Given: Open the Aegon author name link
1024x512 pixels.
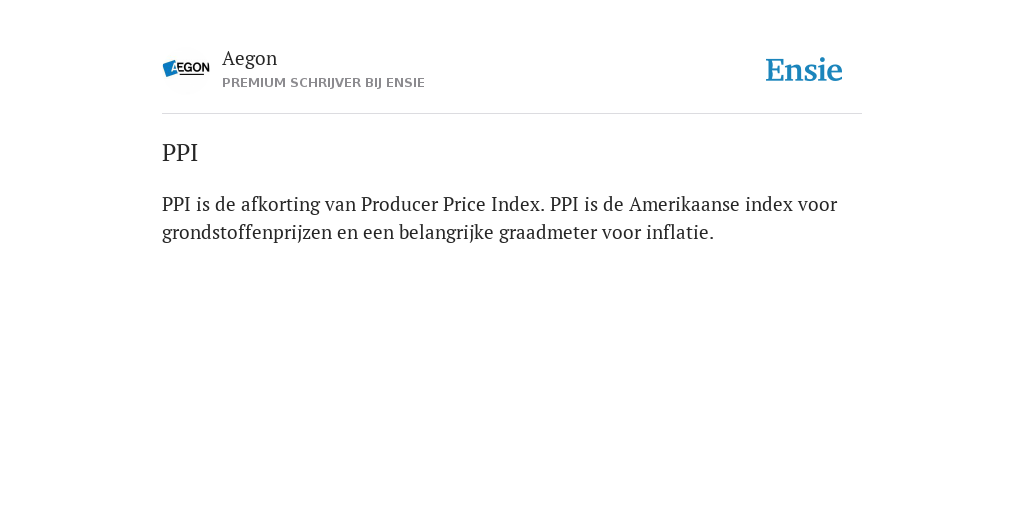Looking at the screenshot, I should coord(249,59).
